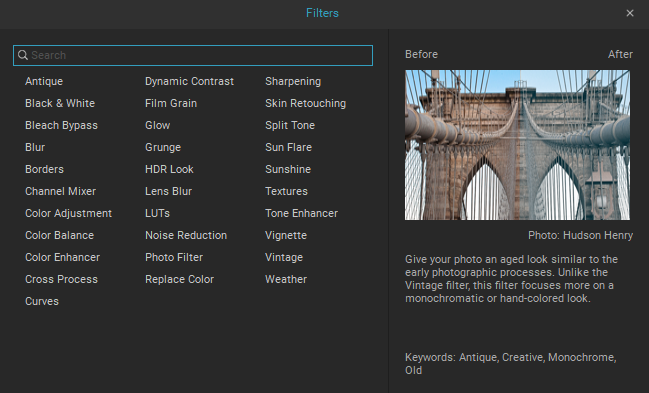Choose the Skin Retouching filter
Viewport: 649px width, 393px height.
(305, 103)
